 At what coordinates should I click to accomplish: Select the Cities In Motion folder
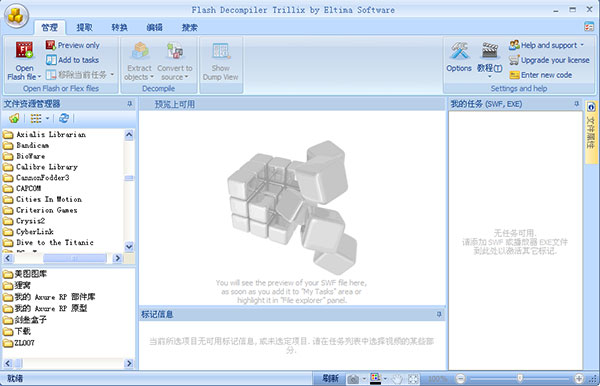pyautogui.click(x=42, y=199)
